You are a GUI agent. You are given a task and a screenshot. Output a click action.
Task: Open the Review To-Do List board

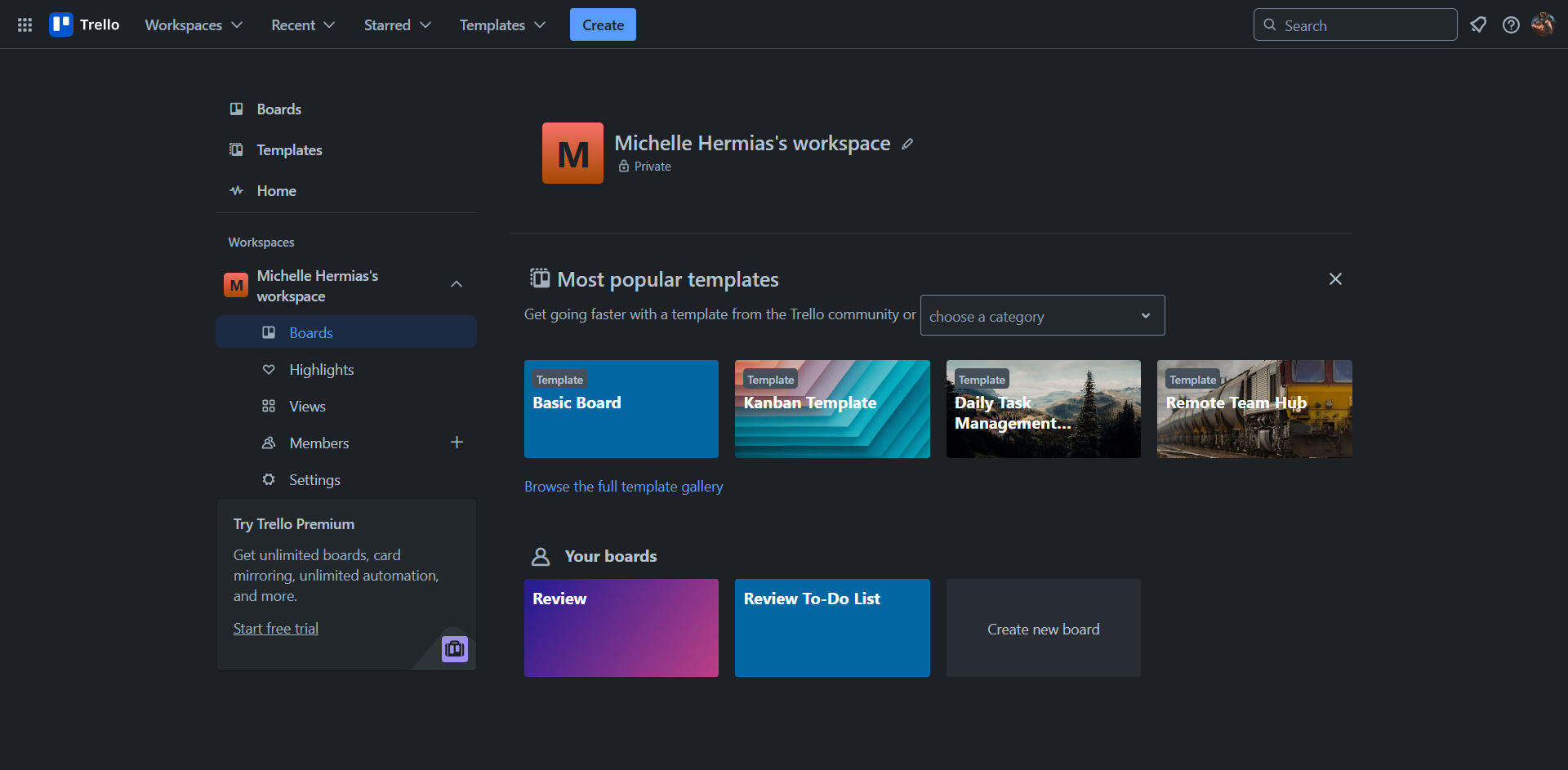[x=832, y=628]
